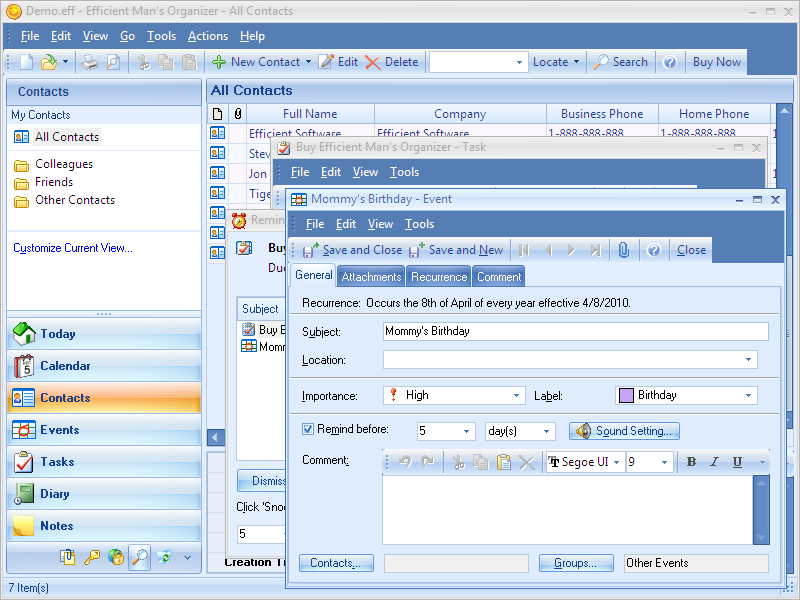Toggle the Remind before checkbox

coord(308,430)
